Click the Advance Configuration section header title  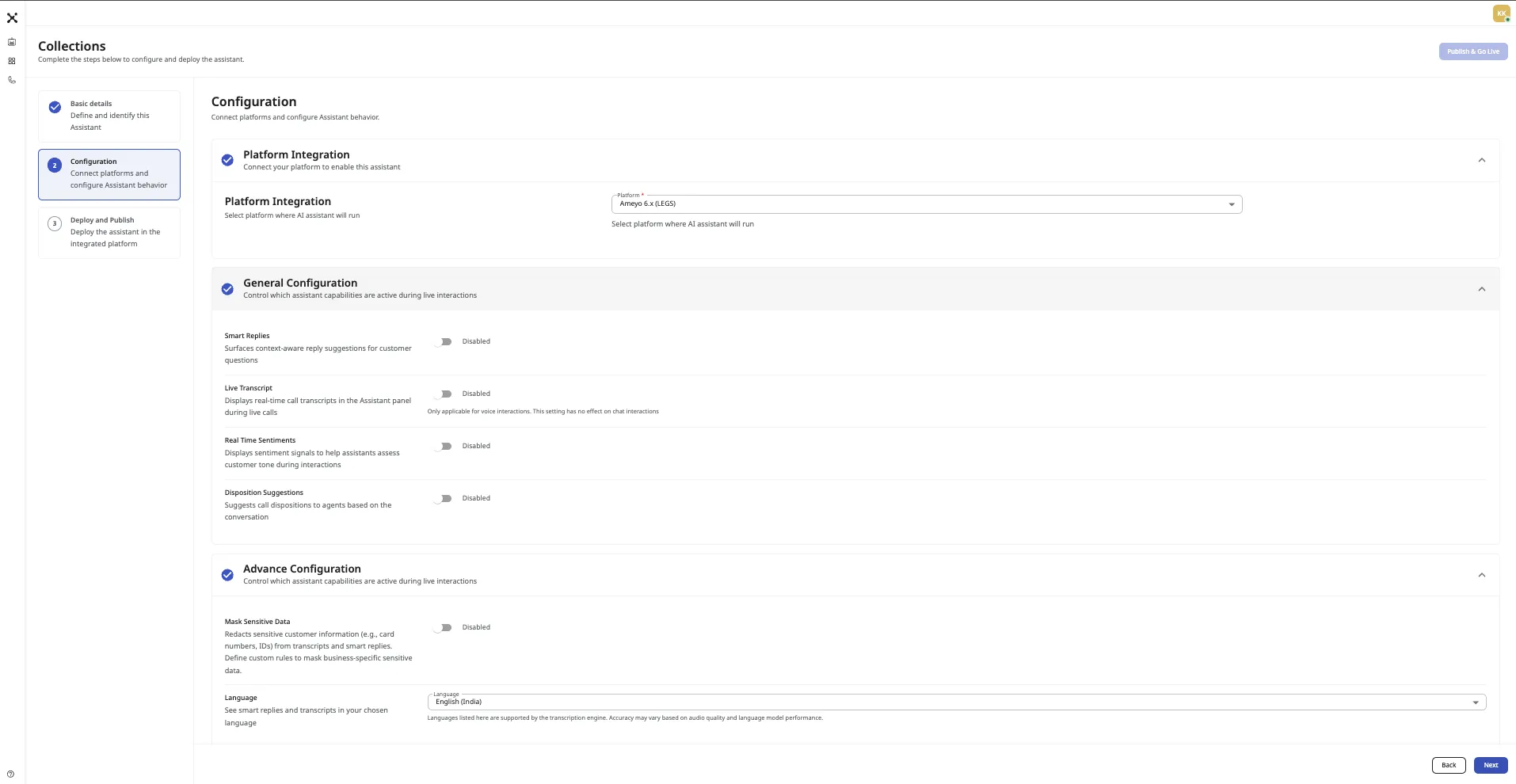tap(302, 569)
